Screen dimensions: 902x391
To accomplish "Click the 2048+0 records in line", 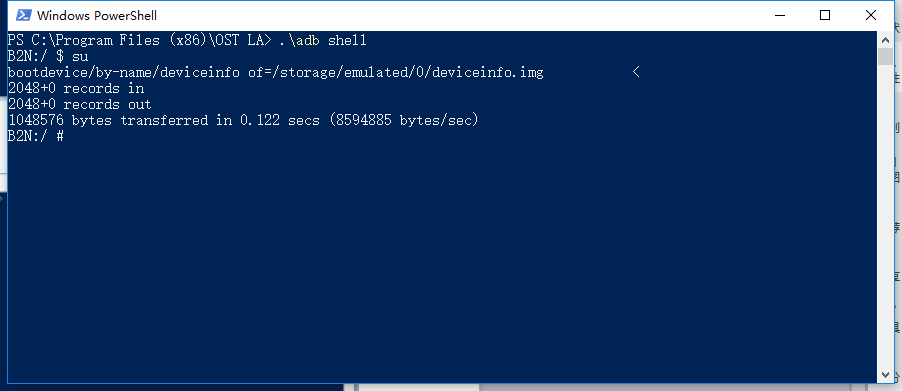I will click(76, 89).
